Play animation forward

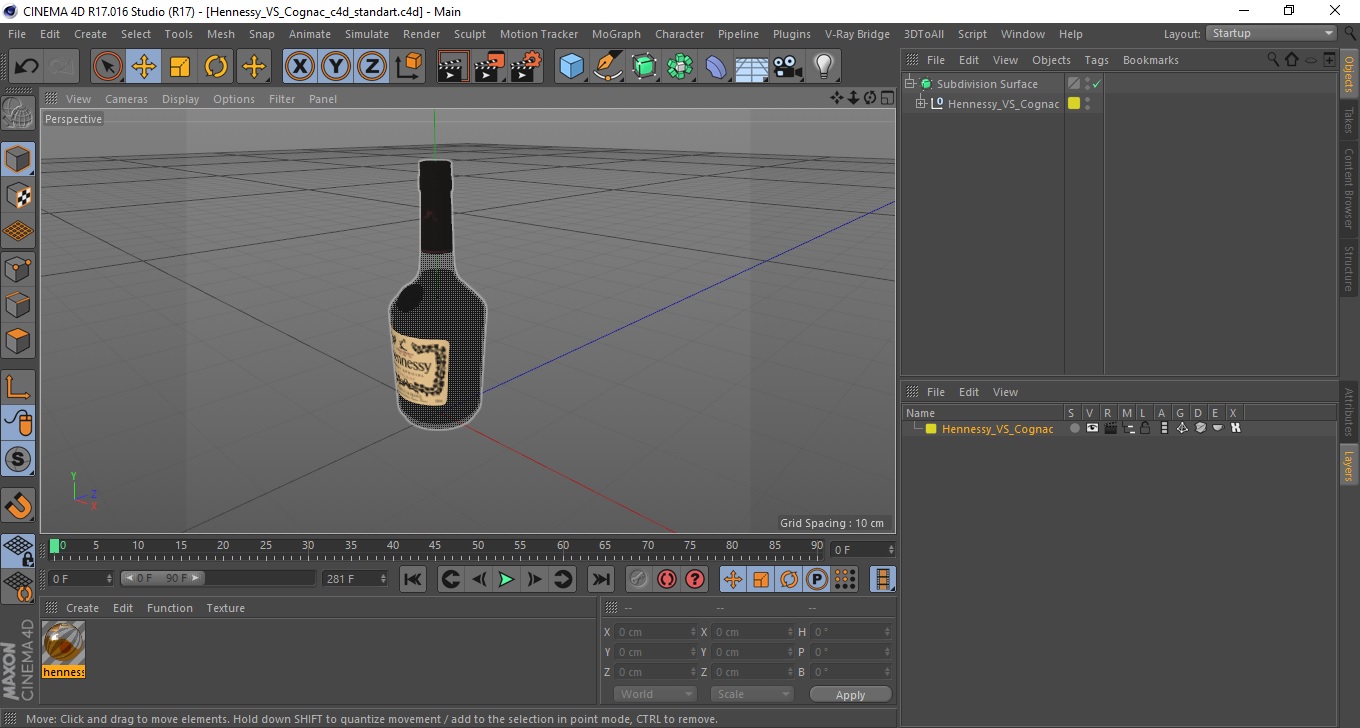(x=507, y=579)
